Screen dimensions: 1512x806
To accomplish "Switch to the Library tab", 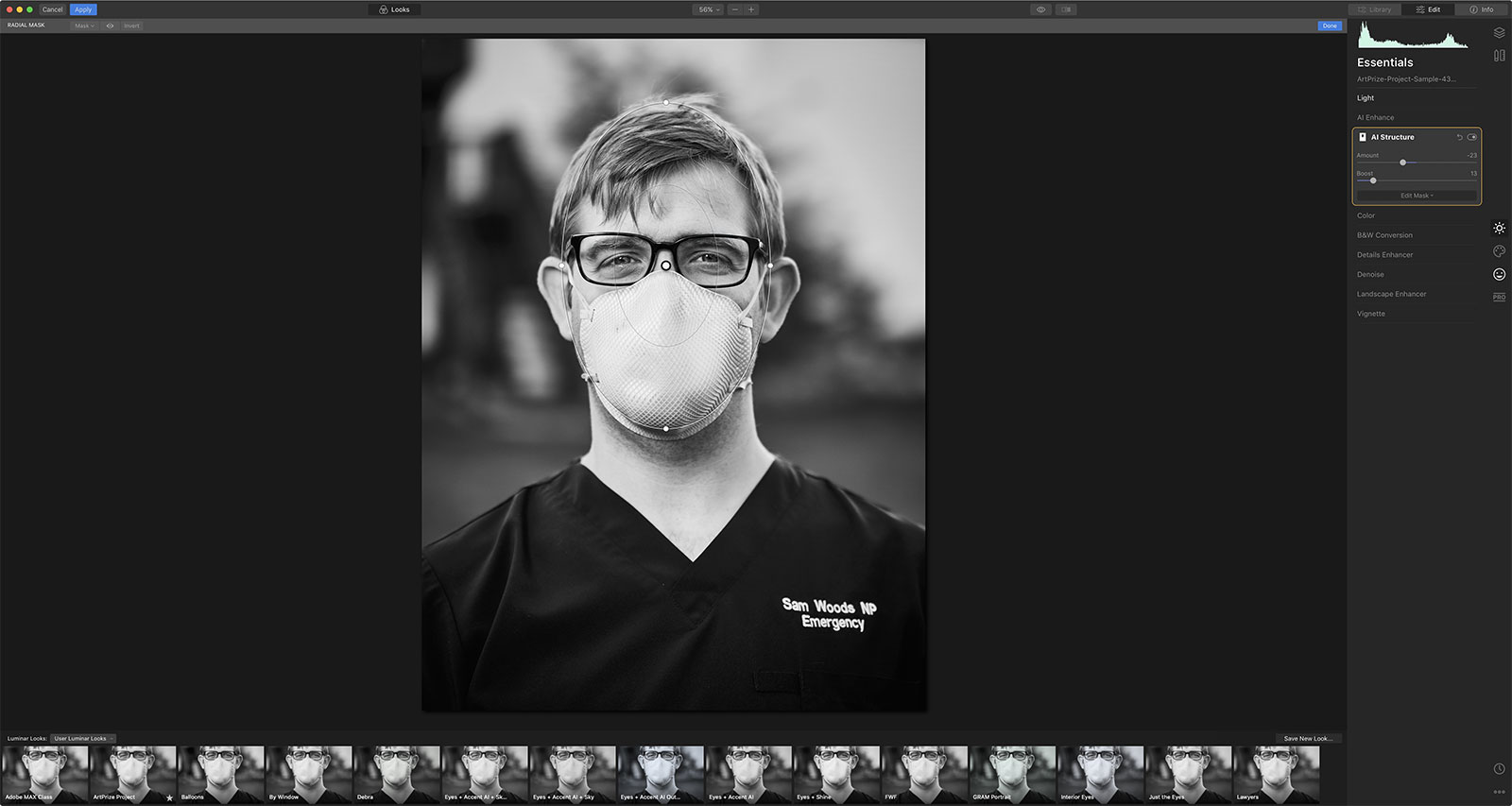I will pyautogui.click(x=1375, y=9).
